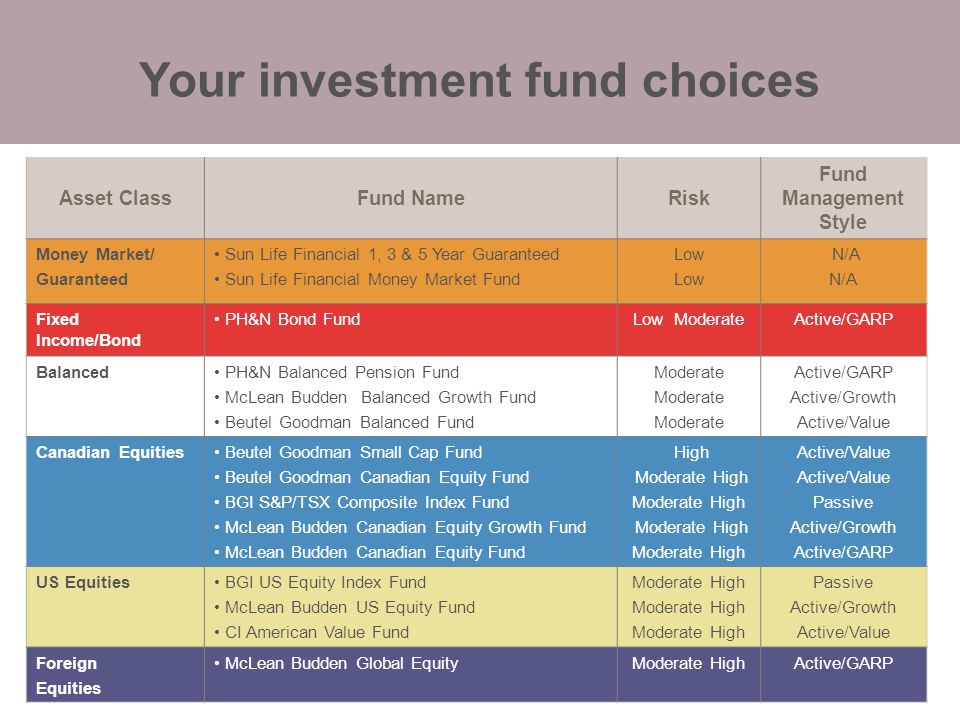Select the Fixed Income/Bond row label
This screenshot has width=960, height=720.
tap(88, 329)
